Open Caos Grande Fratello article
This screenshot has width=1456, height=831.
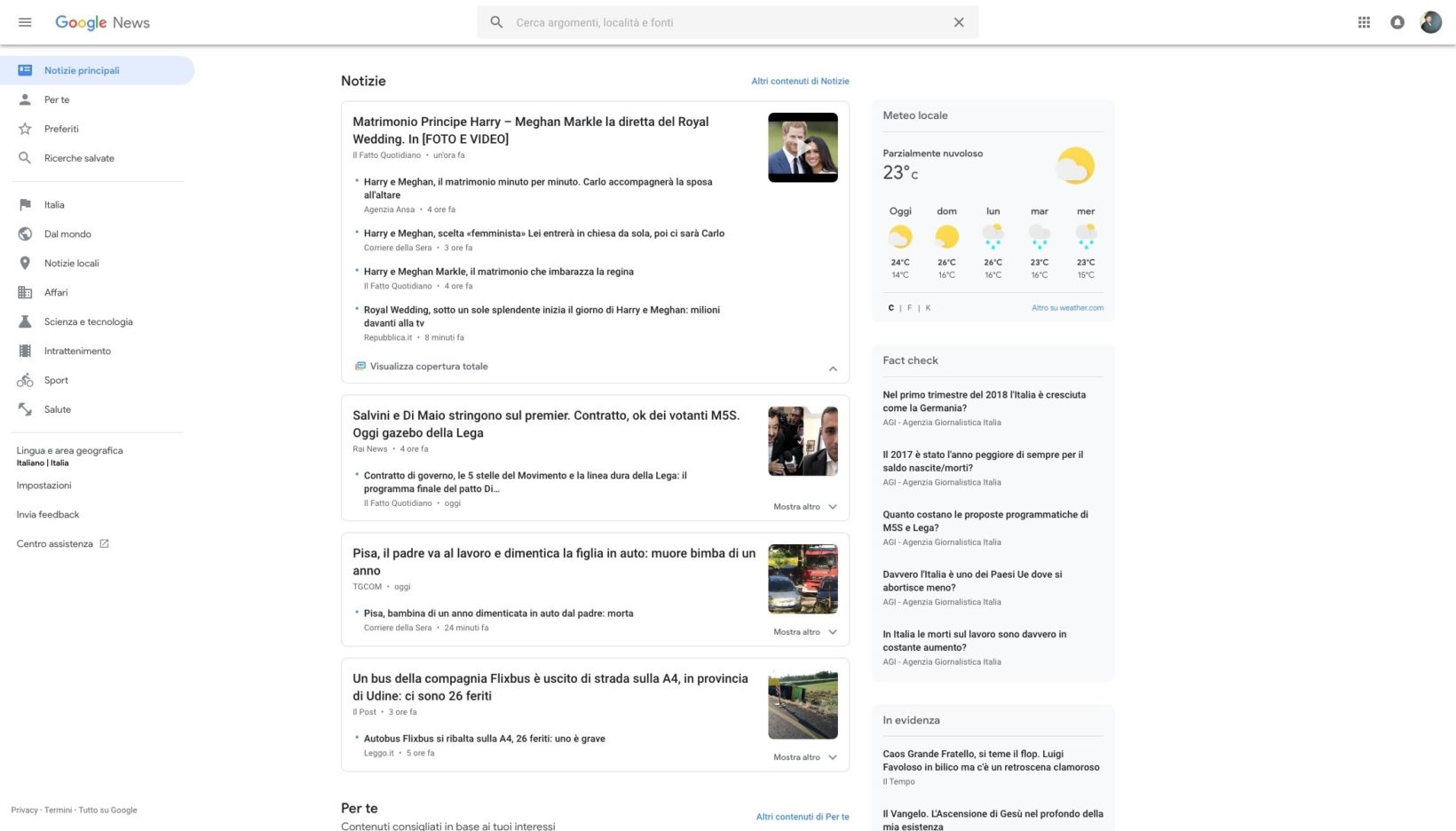991,760
